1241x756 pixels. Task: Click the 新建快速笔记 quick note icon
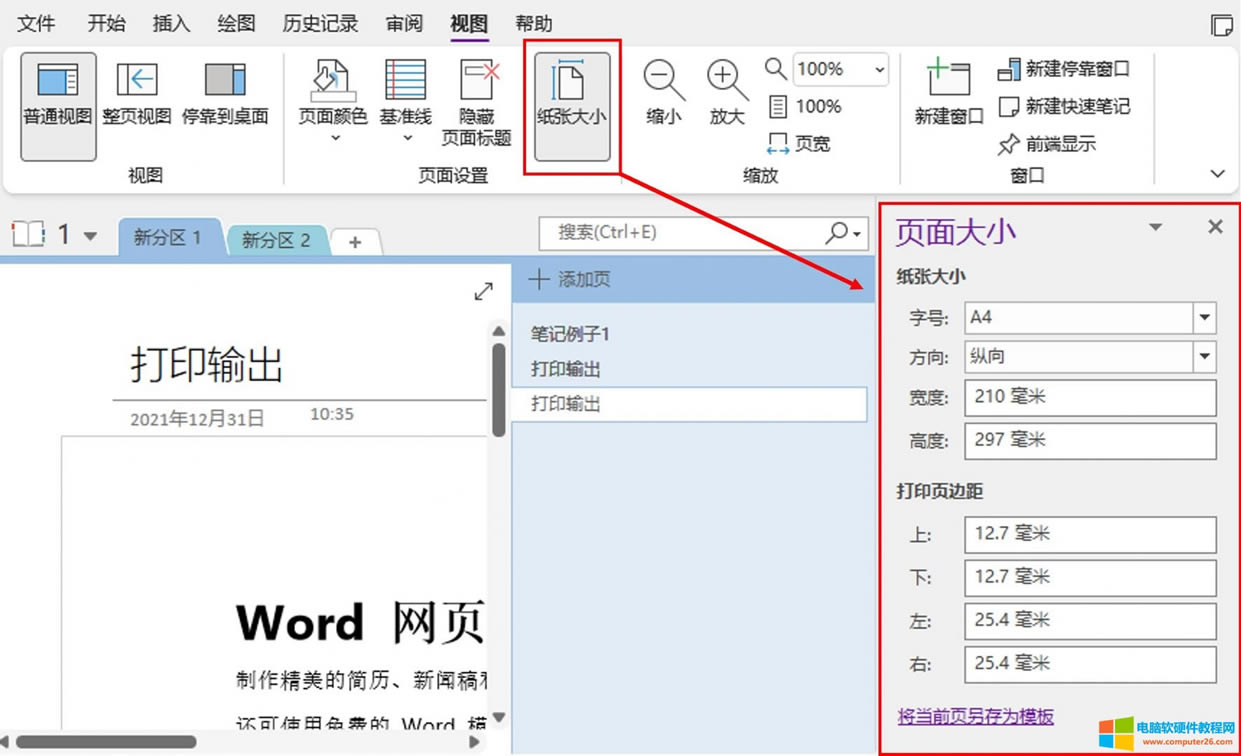click(x=1065, y=107)
